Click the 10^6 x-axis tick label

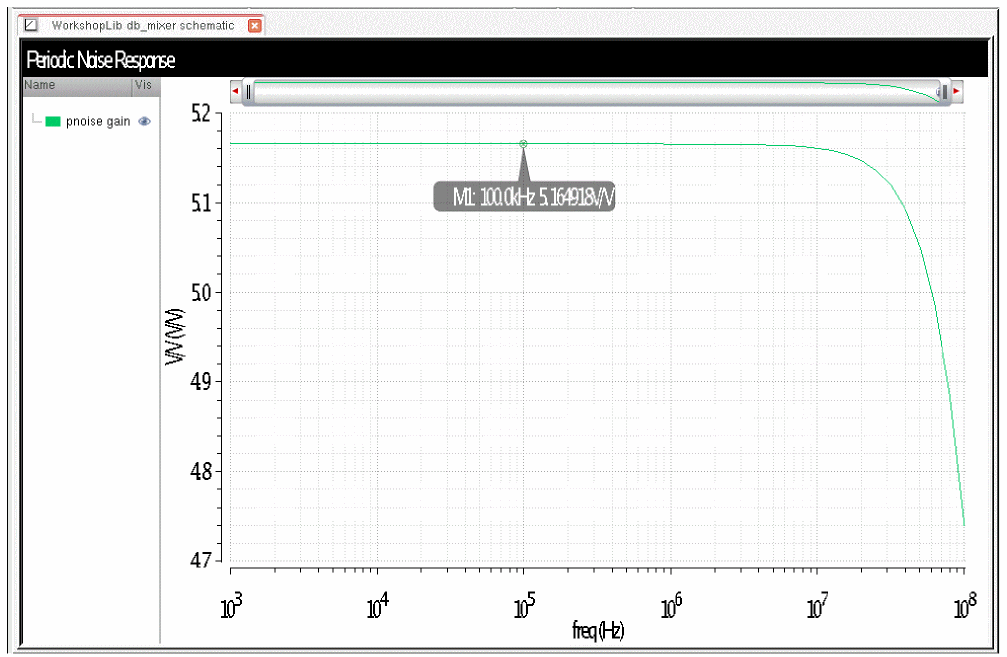pyautogui.click(x=671, y=605)
